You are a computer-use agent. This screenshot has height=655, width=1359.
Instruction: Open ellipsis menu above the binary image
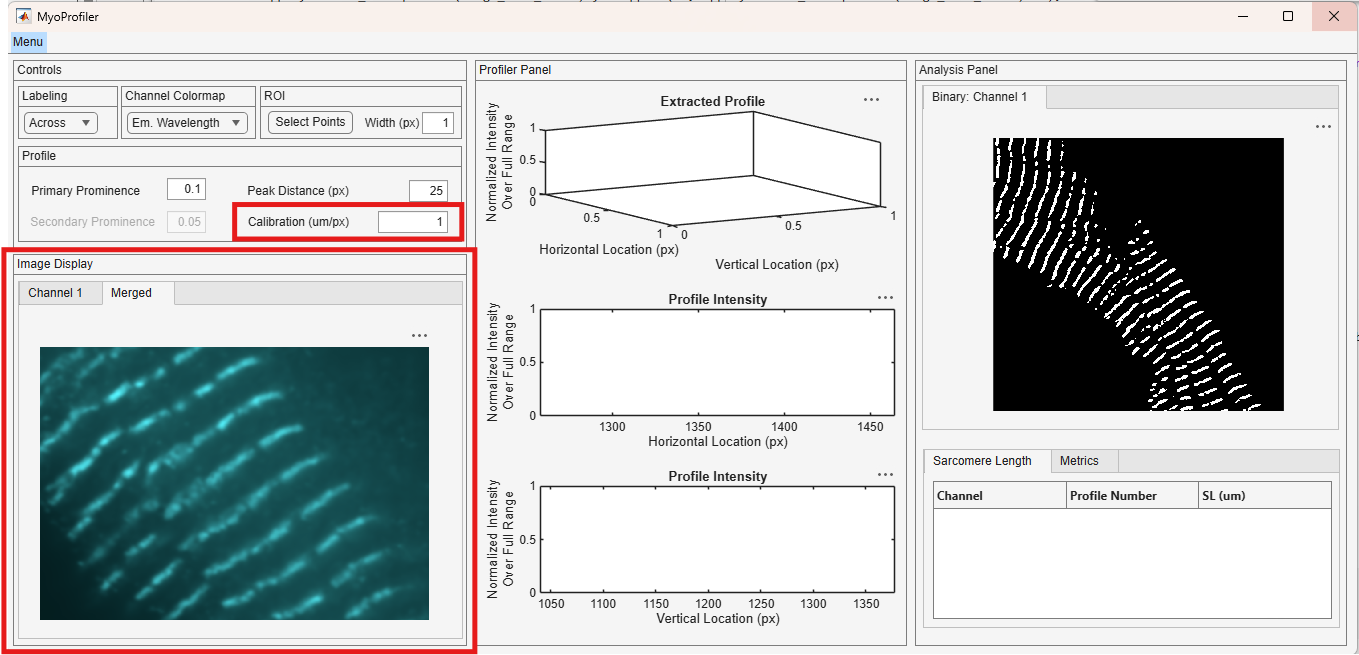click(1323, 127)
